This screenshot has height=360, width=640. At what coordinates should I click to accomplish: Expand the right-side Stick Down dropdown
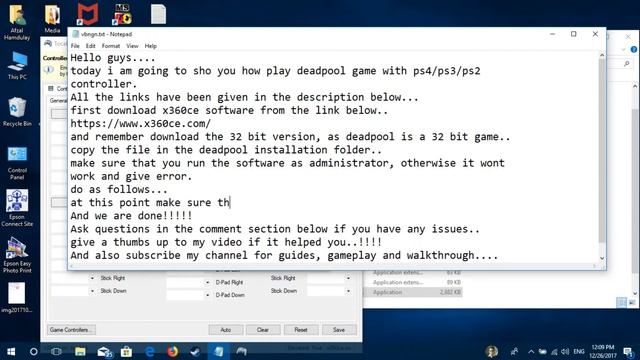348,291
